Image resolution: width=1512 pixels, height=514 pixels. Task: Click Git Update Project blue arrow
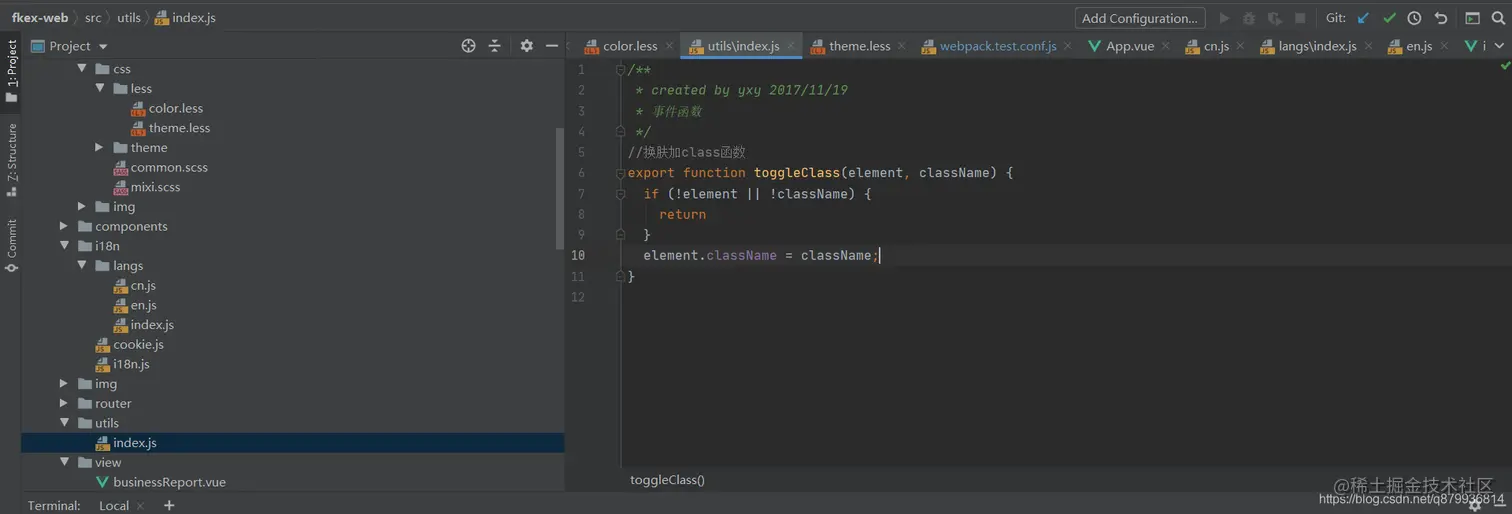coord(1363,18)
